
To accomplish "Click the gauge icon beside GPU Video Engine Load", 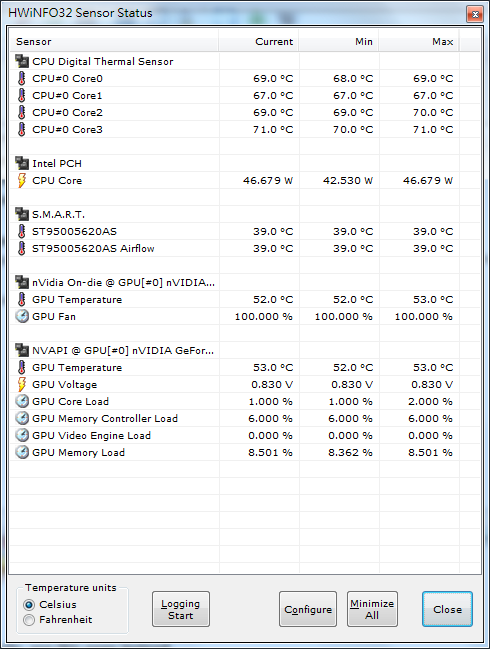I will point(22,435).
